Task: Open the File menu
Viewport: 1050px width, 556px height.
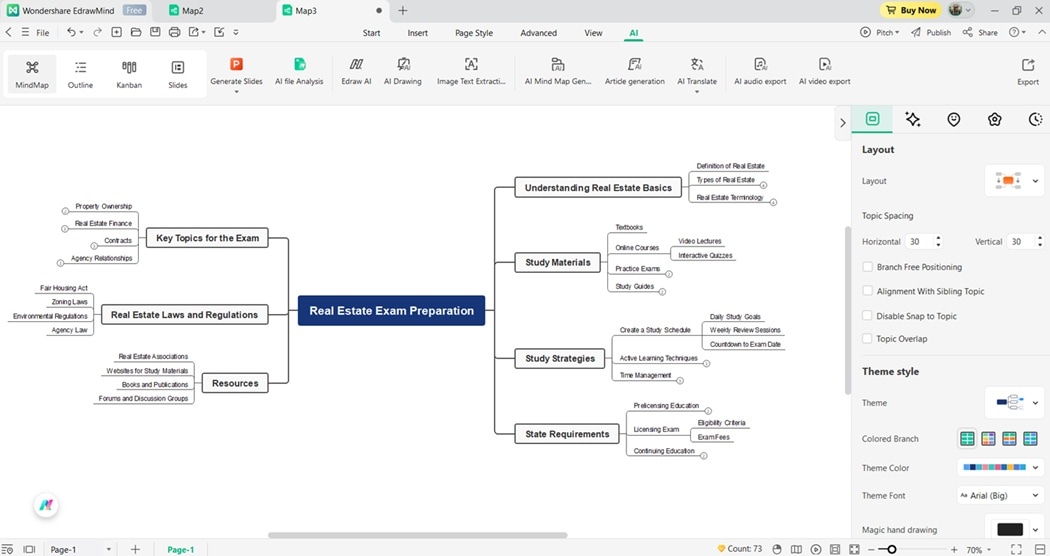Action: 42,32
